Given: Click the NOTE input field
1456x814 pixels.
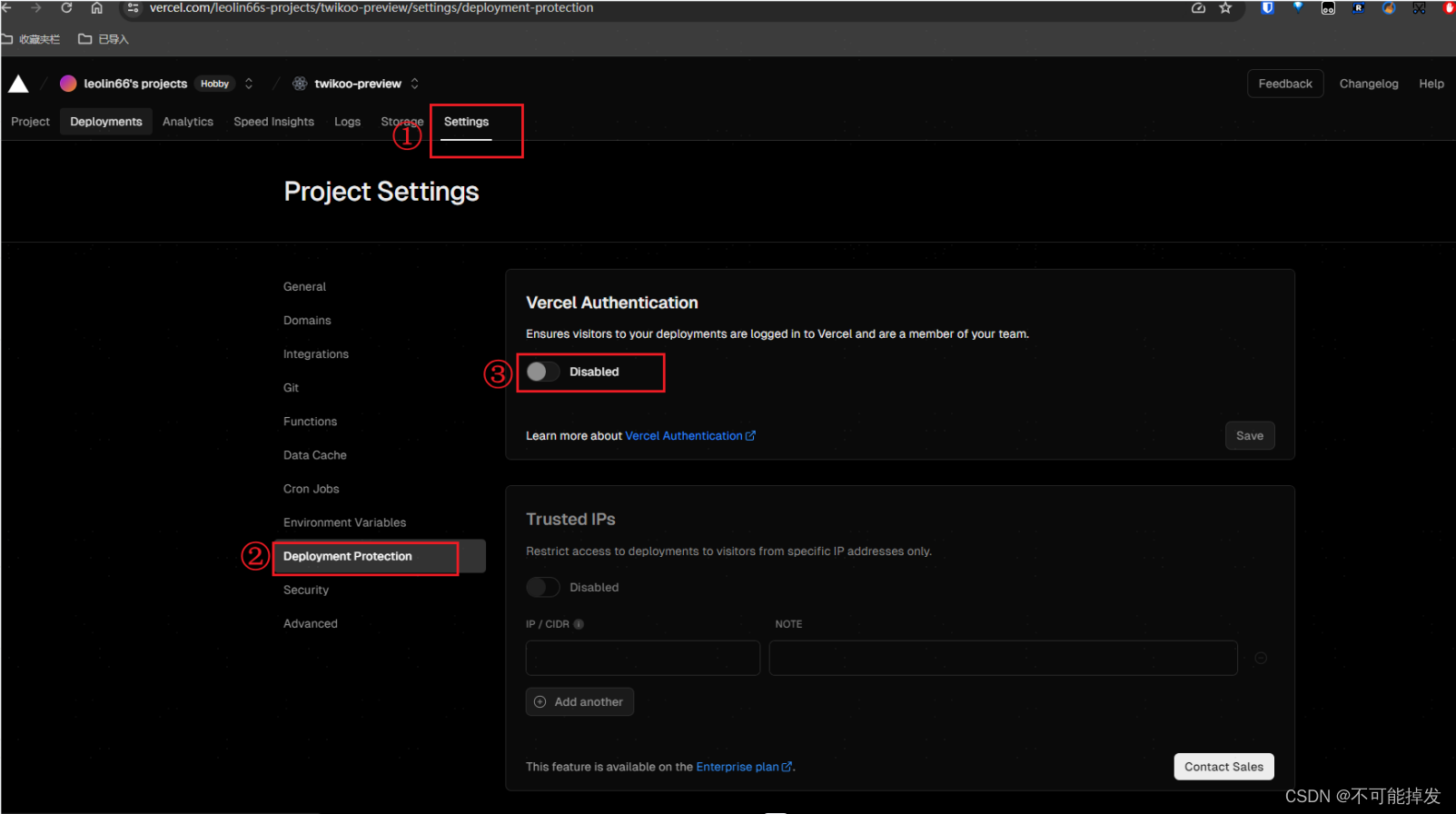Looking at the screenshot, I should [x=1004, y=658].
